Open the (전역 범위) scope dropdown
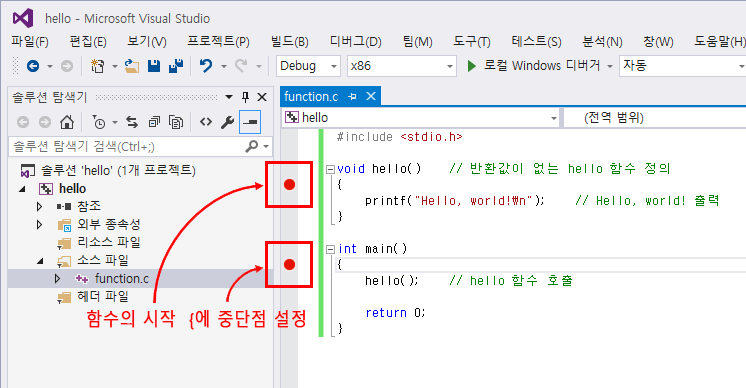 click(x=655, y=117)
